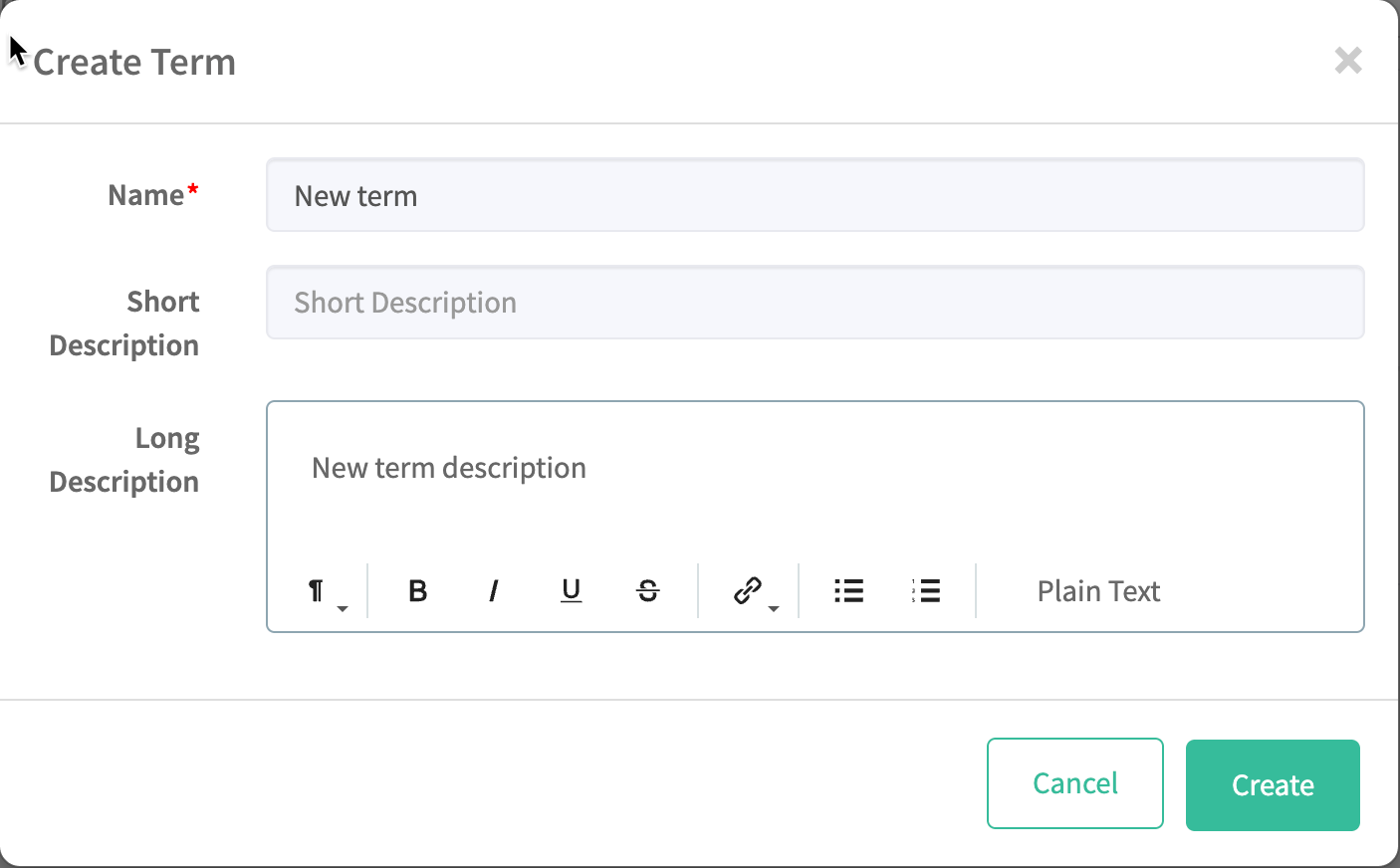1400x868 pixels.
Task: Apply strikethrough formatting
Action: 647,591
